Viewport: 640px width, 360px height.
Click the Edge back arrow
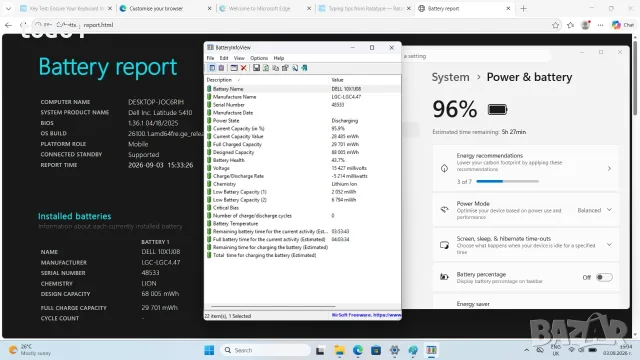(x=8, y=25)
